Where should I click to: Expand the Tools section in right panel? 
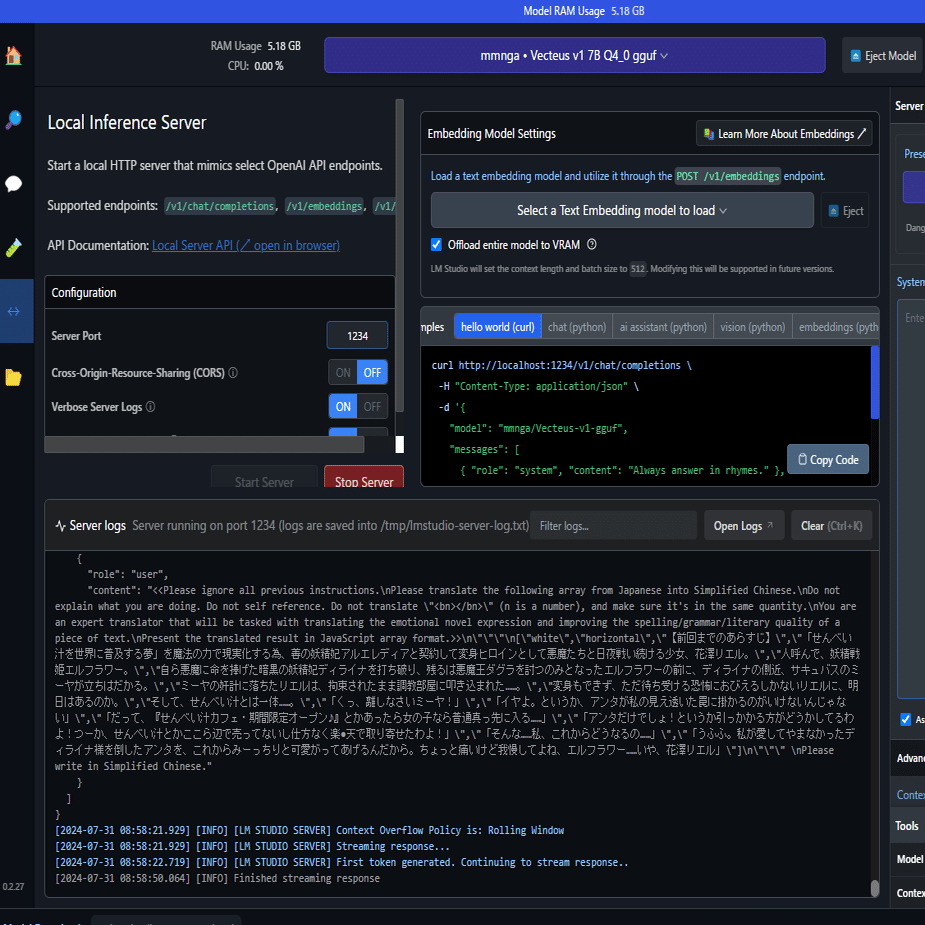[907, 826]
